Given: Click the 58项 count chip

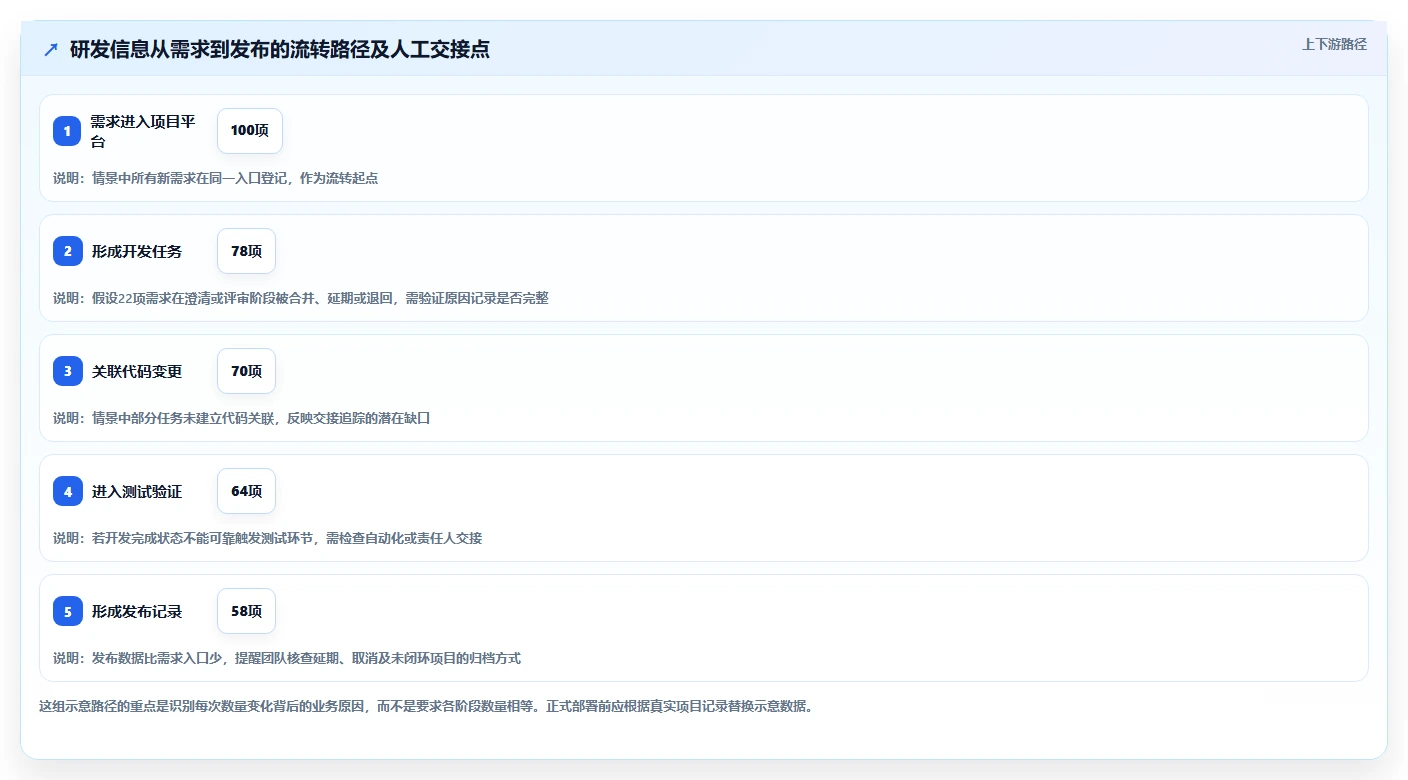Looking at the screenshot, I should pyautogui.click(x=246, y=611).
